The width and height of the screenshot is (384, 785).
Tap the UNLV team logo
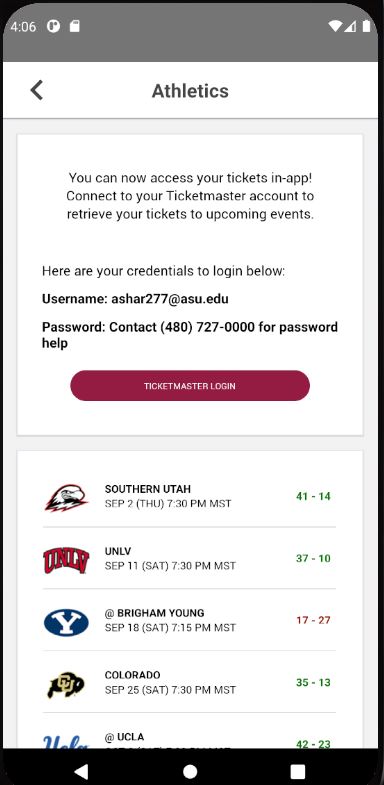[66, 560]
